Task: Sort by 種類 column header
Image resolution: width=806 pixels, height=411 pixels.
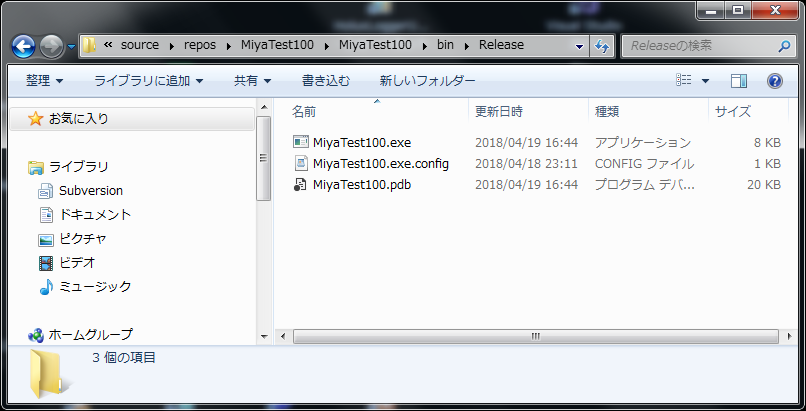Action: click(x=607, y=111)
